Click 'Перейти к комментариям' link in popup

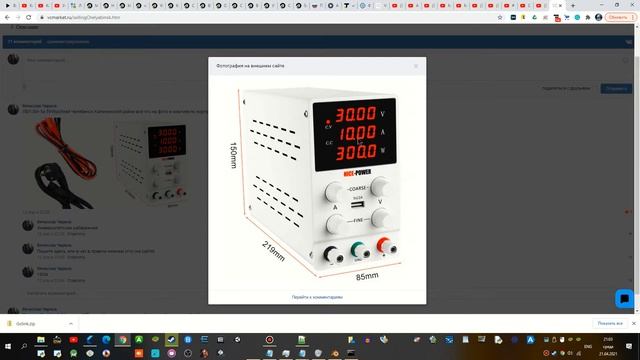(x=317, y=297)
